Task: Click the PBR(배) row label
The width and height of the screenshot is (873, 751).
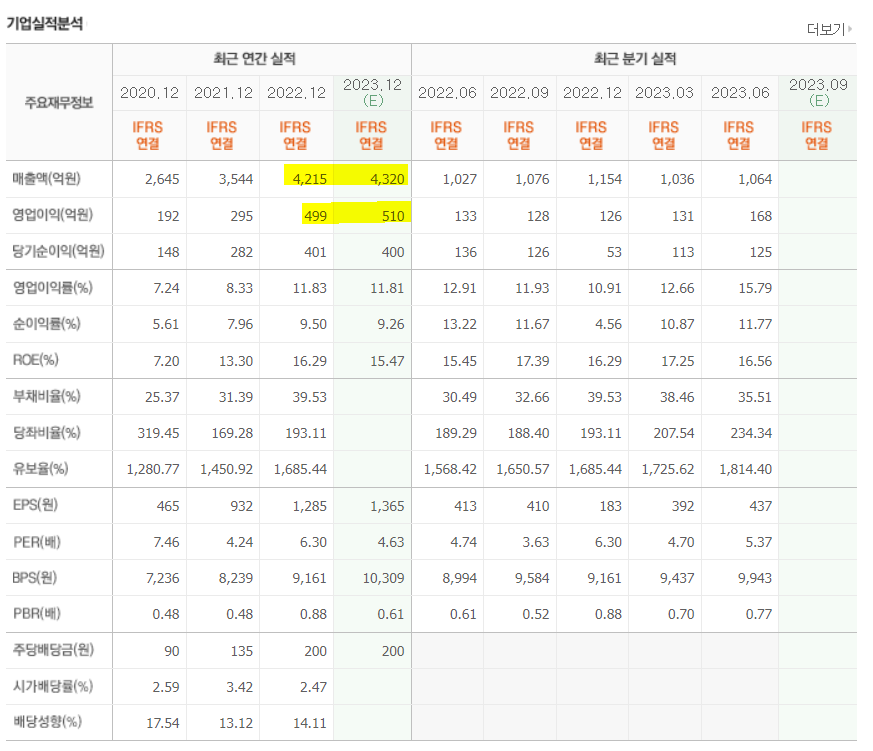Action: click(x=37, y=613)
